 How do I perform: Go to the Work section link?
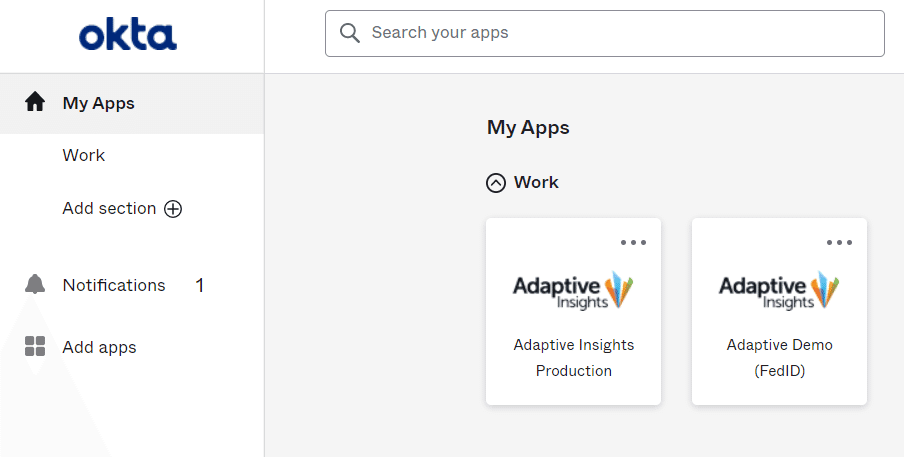tap(84, 155)
